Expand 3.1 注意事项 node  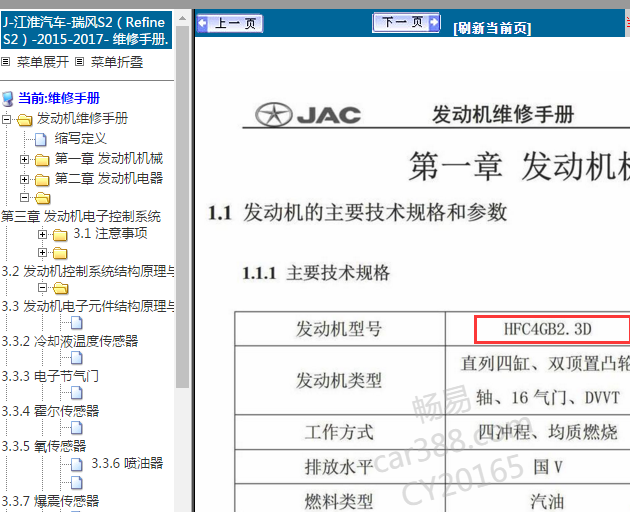click(43, 234)
